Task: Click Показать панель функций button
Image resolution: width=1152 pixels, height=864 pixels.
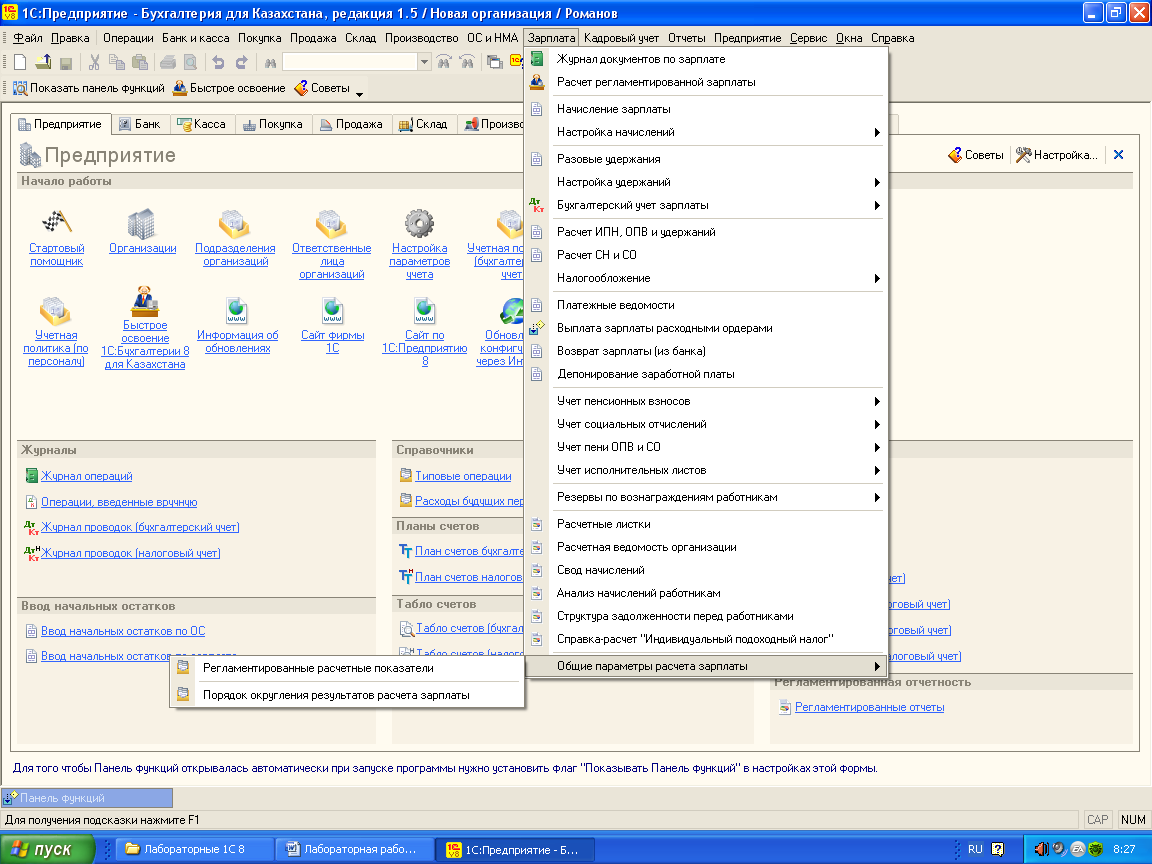Action: pyautogui.click(x=89, y=88)
